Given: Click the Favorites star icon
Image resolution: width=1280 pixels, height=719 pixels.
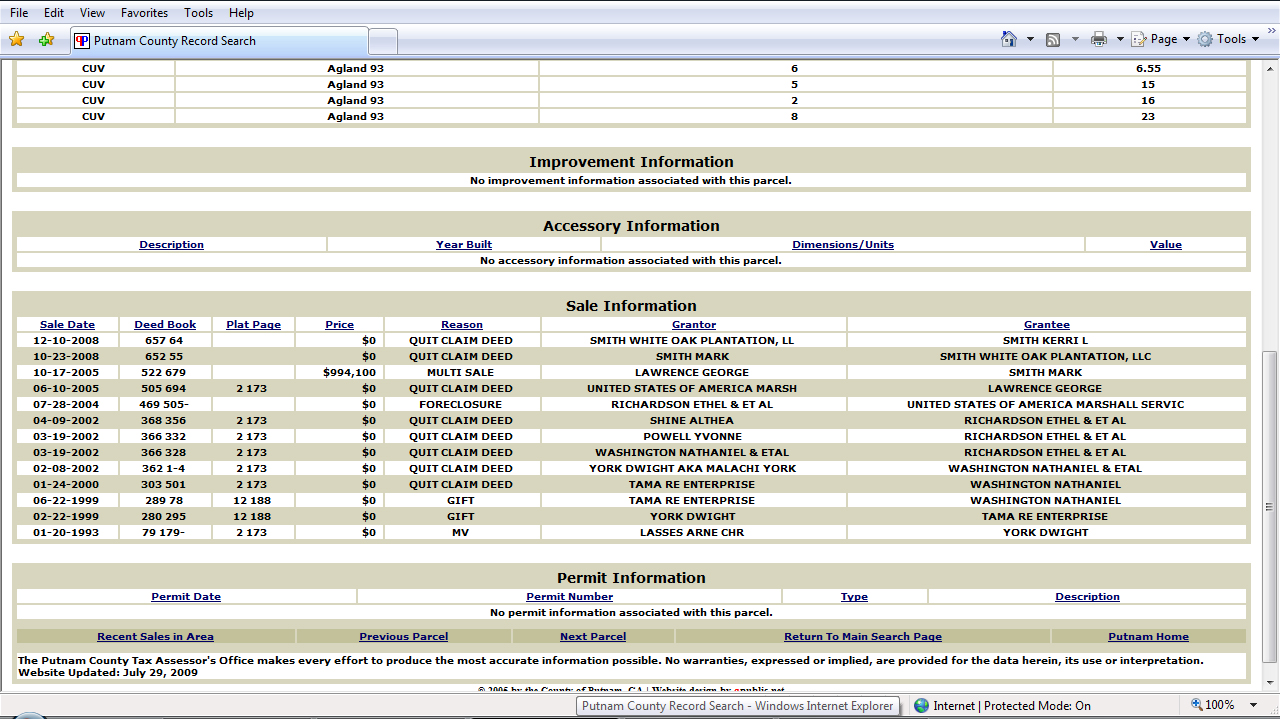Looking at the screenshot, I should [x=16, y=40].
